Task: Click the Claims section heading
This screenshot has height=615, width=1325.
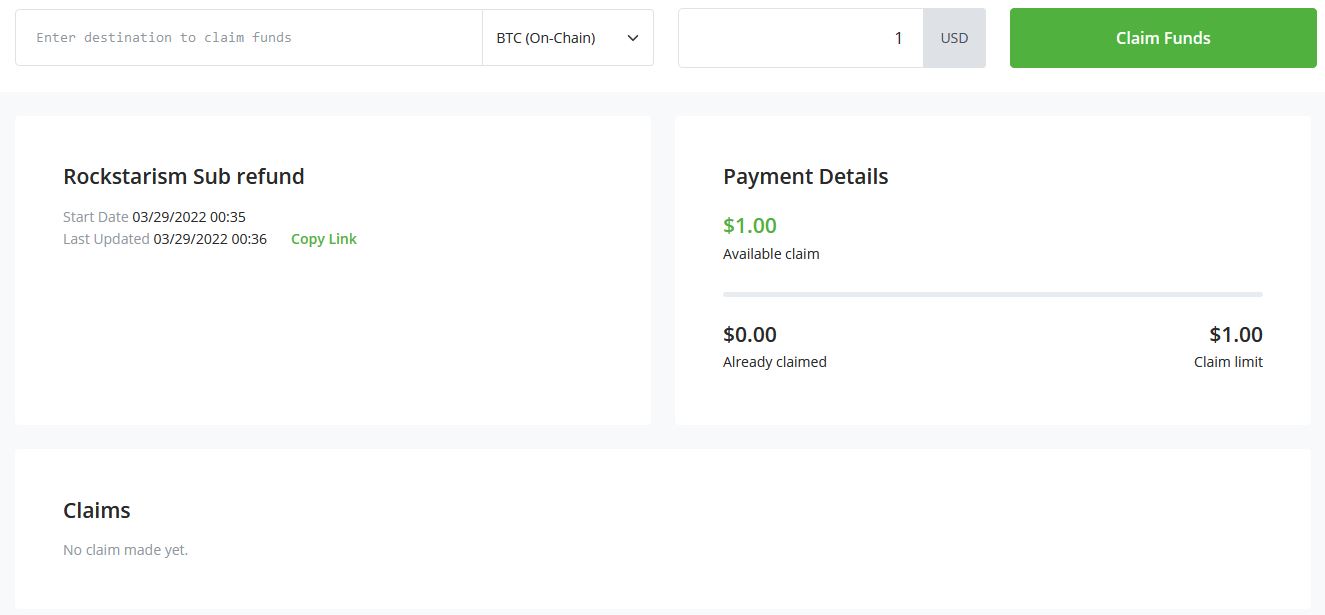Action: click(x=96, y=510)
